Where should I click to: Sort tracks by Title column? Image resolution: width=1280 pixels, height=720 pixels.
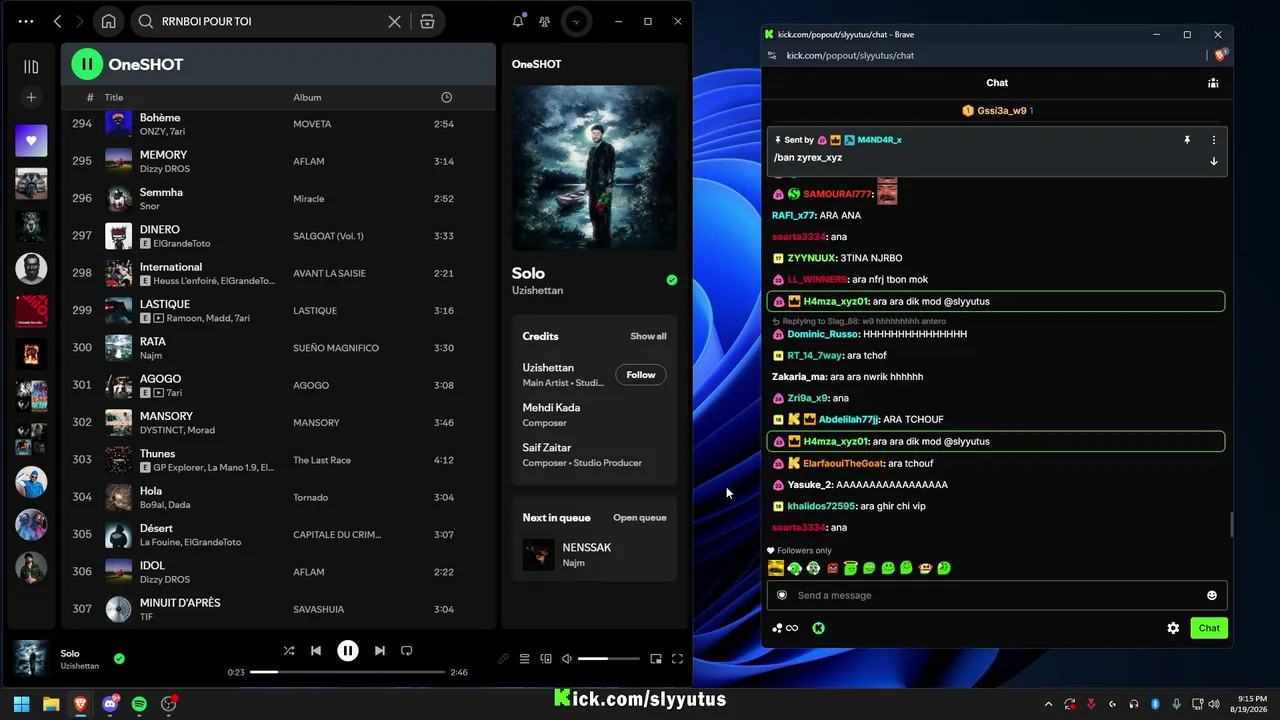114,97
